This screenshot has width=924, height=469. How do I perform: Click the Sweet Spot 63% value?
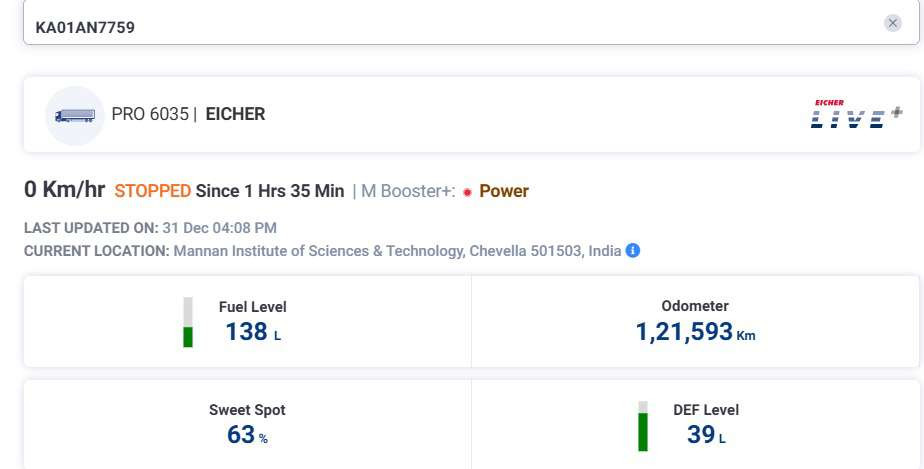tap(248, 435)
